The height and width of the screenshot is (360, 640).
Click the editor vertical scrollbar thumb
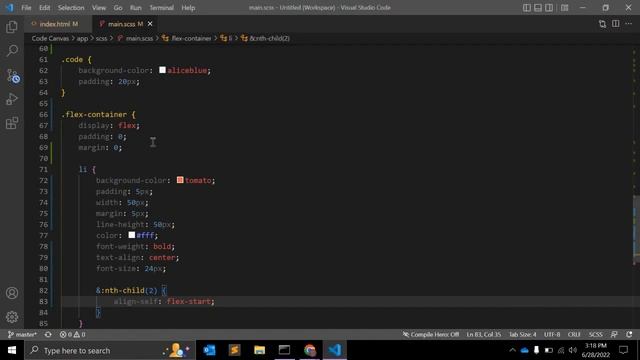636,230
